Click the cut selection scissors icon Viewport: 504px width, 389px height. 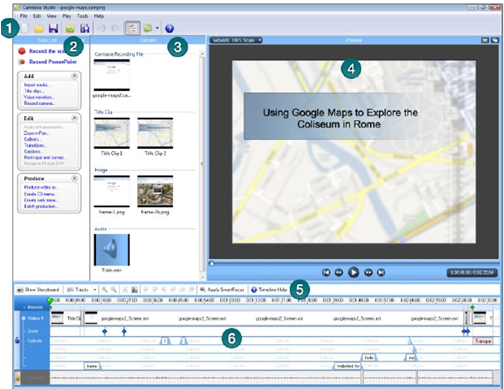[125, 290]
